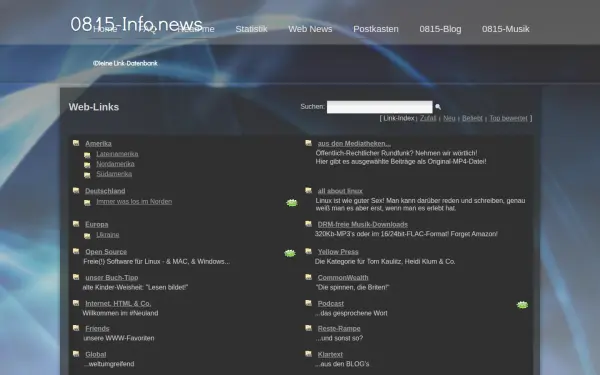Open the unser Buch-Tipp category
Screen dimensions: 600x375
point(111,277)
